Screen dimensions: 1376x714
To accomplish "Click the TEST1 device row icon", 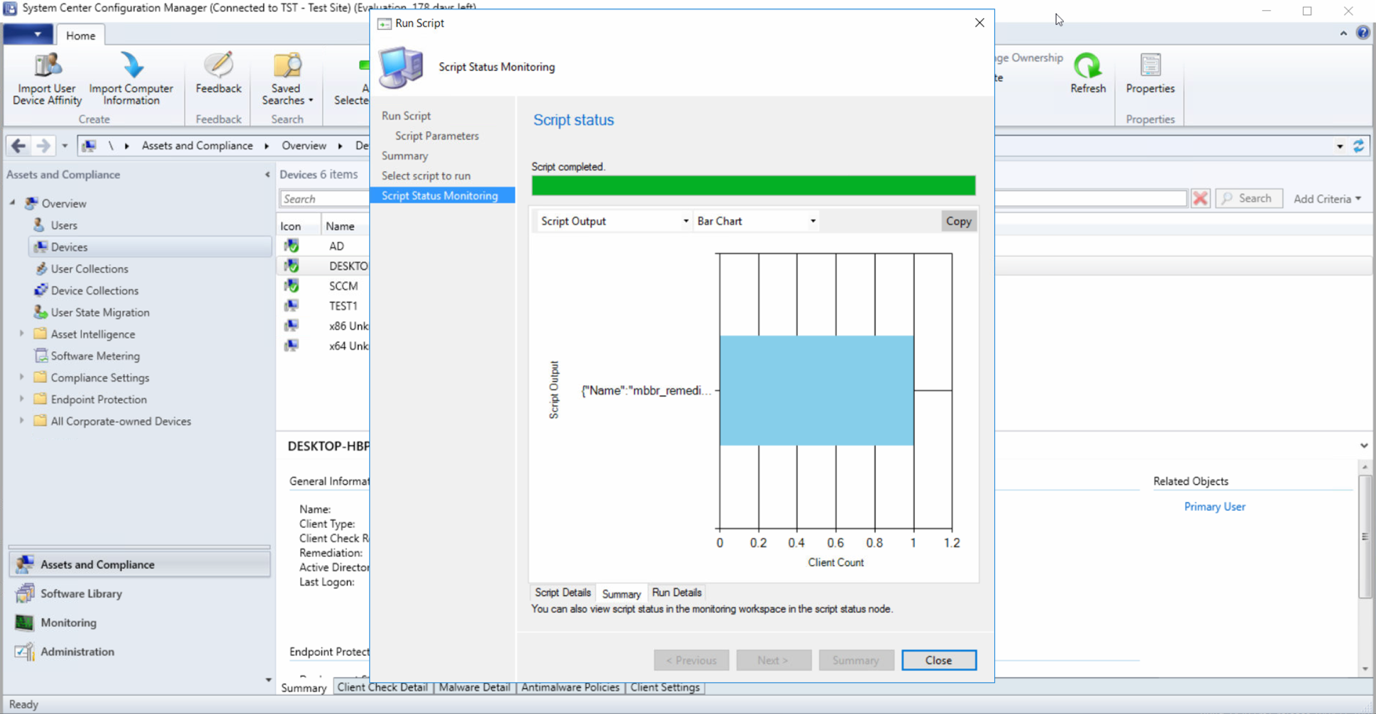I will pyautogui.click(x=291, y=306).
